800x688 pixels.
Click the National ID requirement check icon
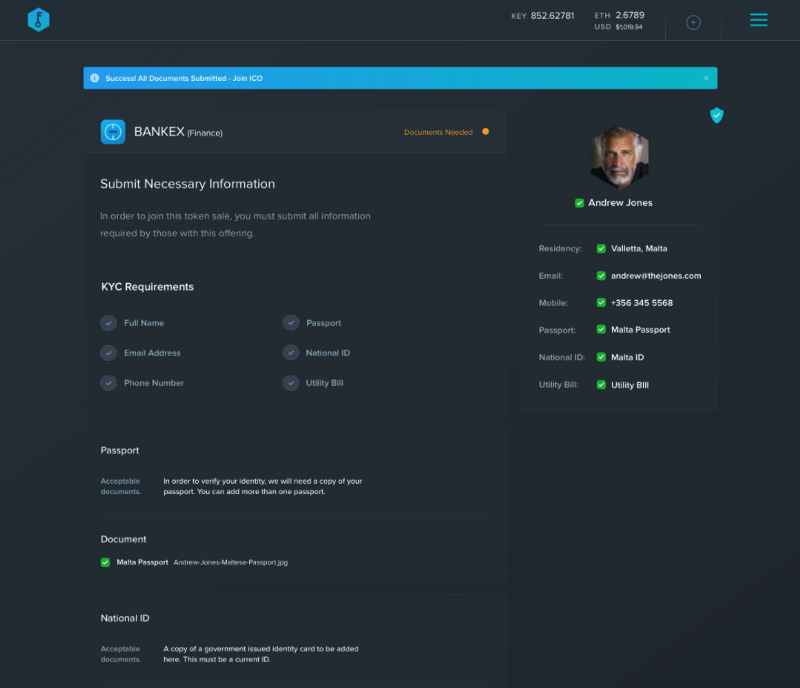(x=291, y=353)
